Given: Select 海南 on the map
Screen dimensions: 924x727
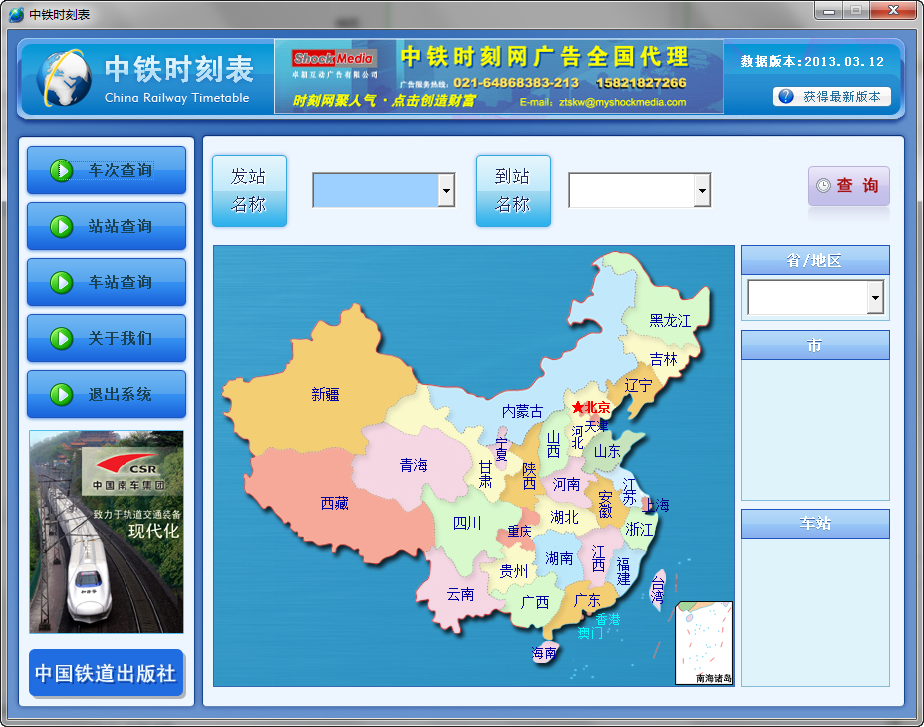Looking at the screenshot, I should [544, 653].
